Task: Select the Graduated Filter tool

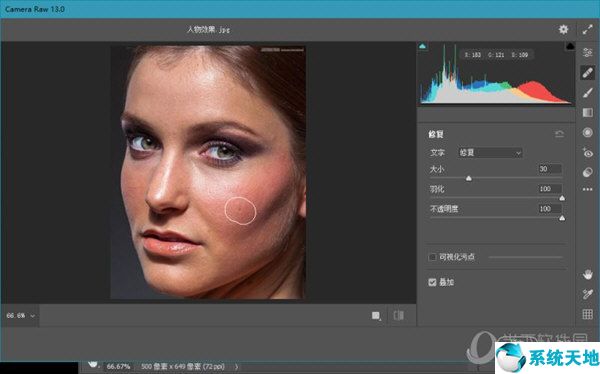Action: [587, 113]
